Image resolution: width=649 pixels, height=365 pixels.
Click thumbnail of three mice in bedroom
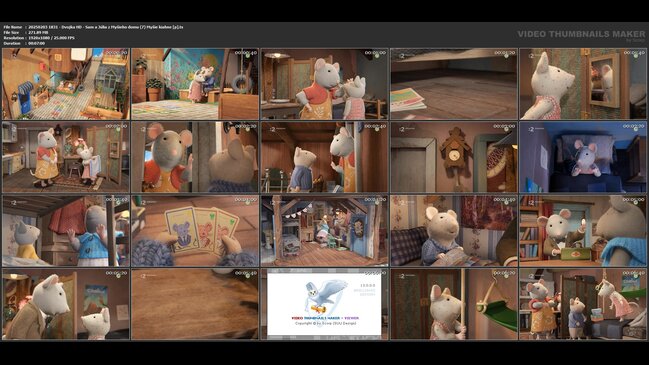pos(583,304)
